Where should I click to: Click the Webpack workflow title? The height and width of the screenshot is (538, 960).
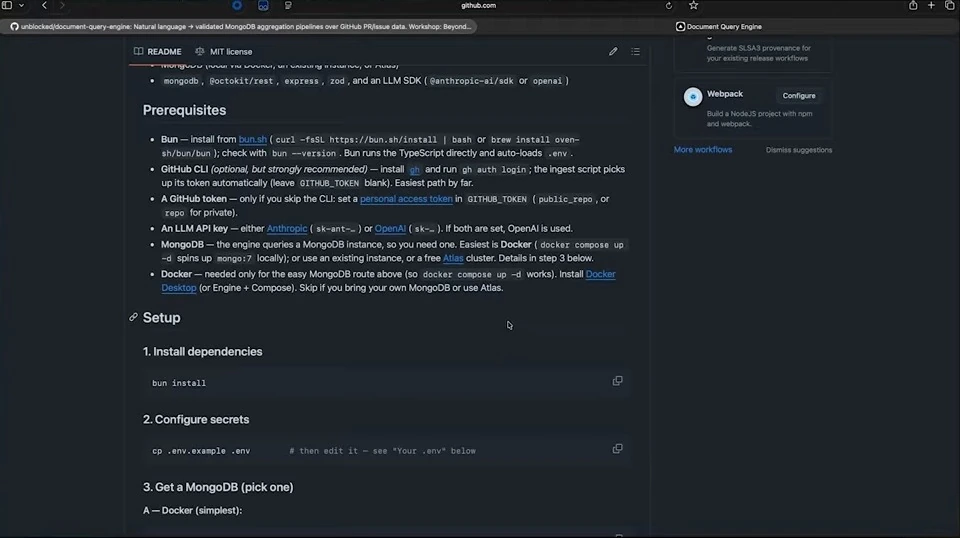click(725, 94)
